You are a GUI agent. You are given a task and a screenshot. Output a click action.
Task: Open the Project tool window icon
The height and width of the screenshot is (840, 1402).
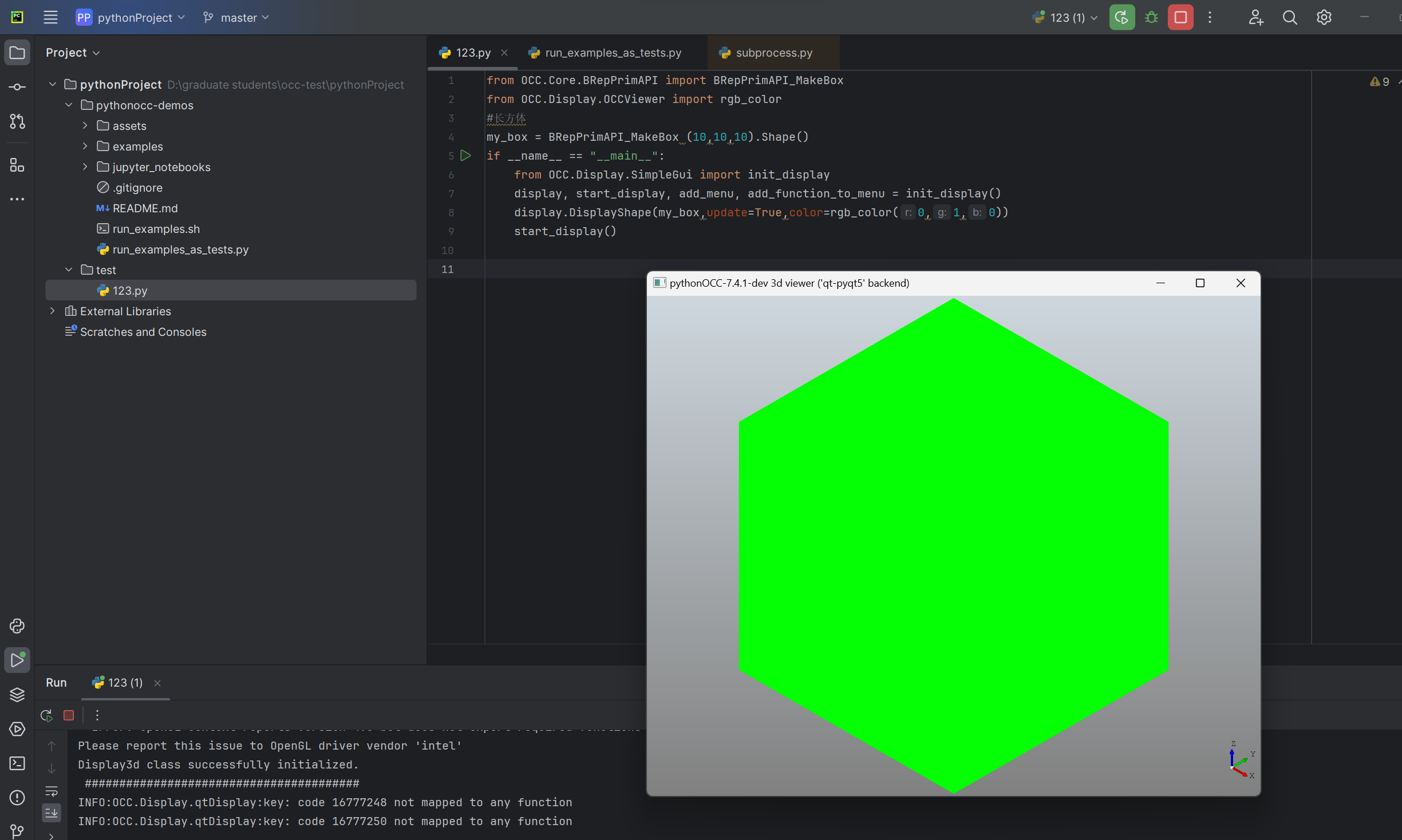[x=17, y=53]
